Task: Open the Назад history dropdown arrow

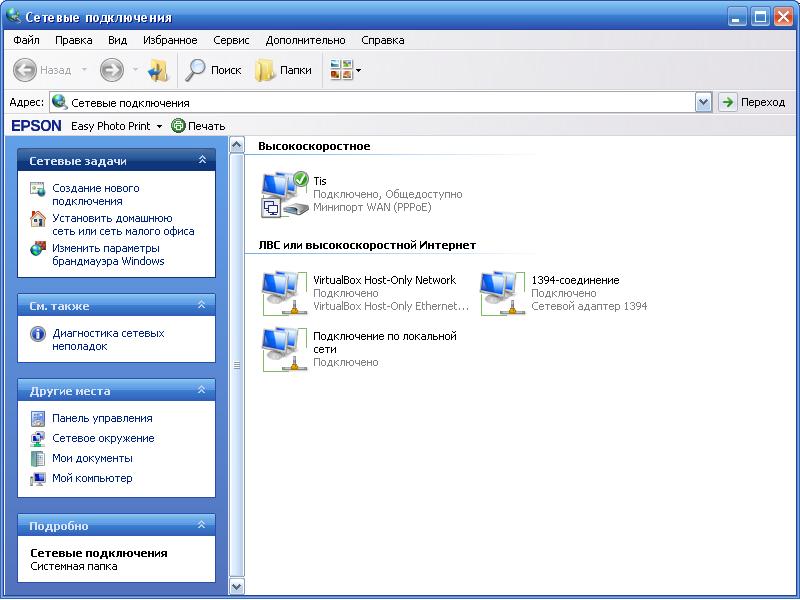Action: point(84,69)
